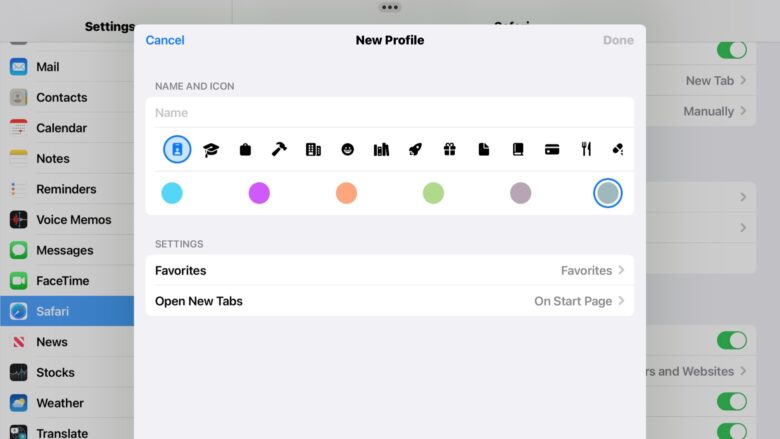The width and height of the screenshot is (780, 439).
Task: Open Stocks settings in sidebar
Action: (67, 372)
